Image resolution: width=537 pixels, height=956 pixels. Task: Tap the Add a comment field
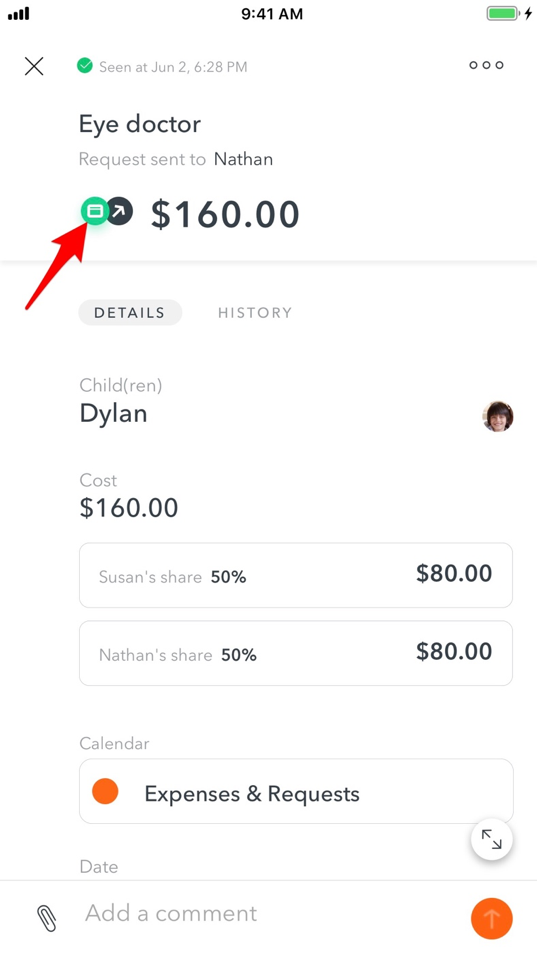268,913
